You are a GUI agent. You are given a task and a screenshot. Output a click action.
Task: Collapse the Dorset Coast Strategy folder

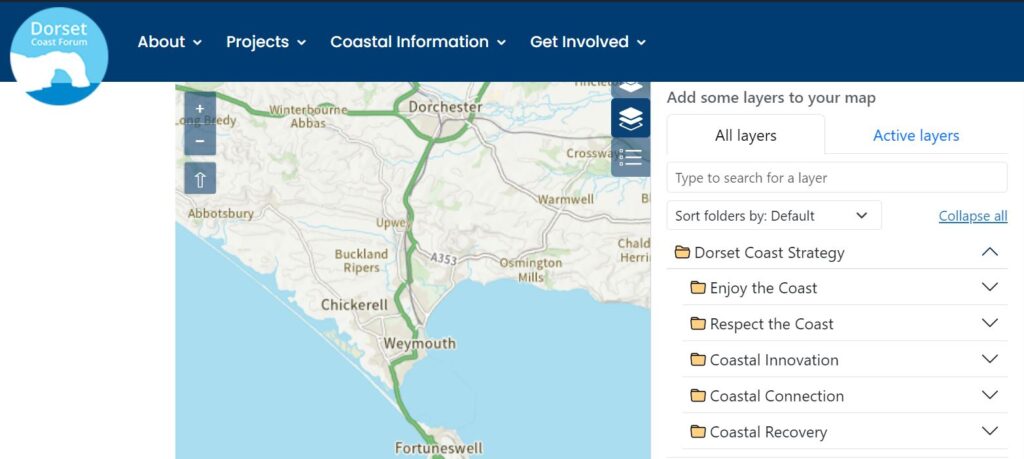[990, 252]
